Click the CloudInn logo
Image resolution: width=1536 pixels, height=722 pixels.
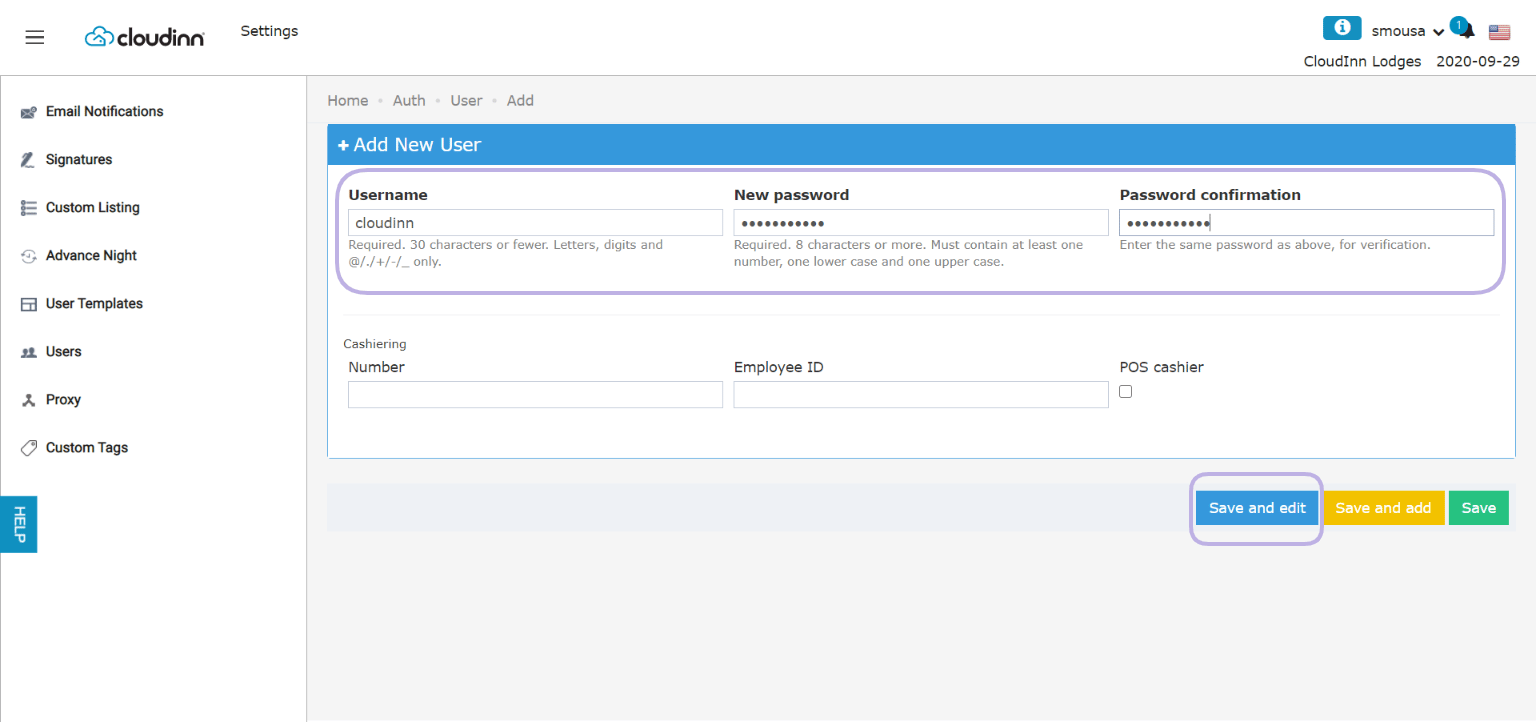(x=145, y=37)
